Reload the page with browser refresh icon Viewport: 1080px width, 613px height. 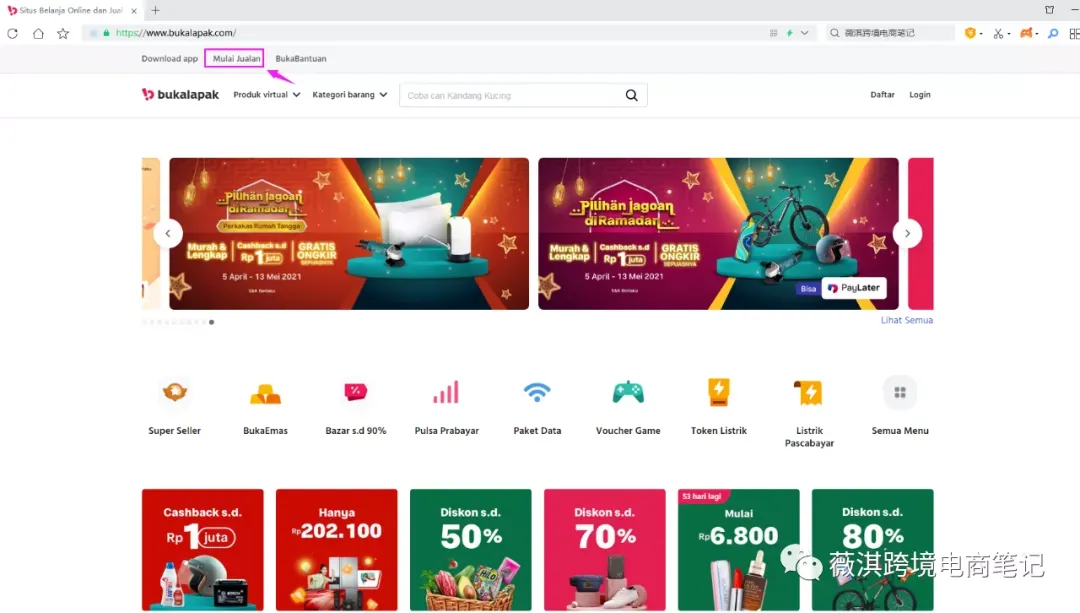click(12, 33)
